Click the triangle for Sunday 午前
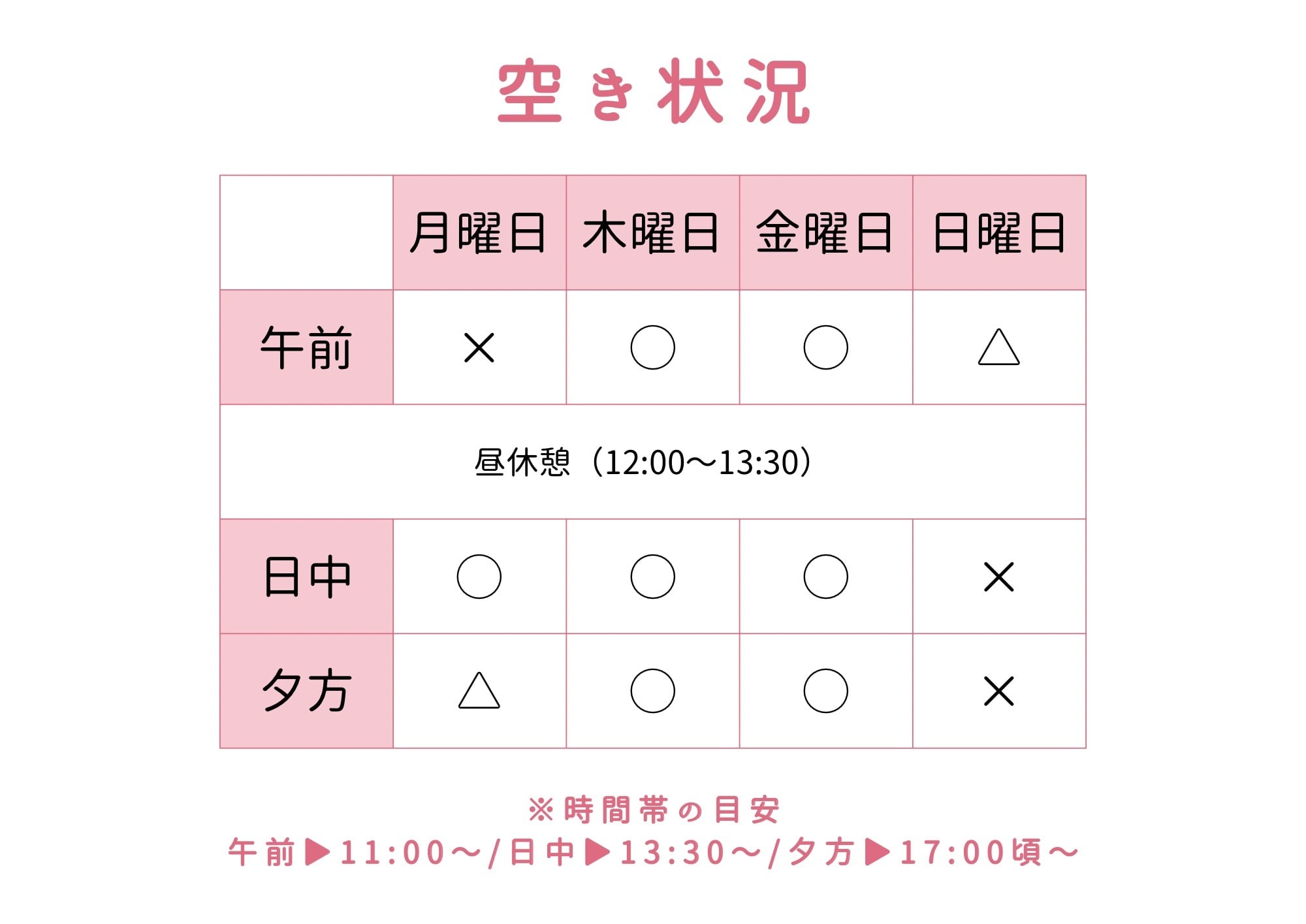This screenshot has width=1306, height=924. 998,348
